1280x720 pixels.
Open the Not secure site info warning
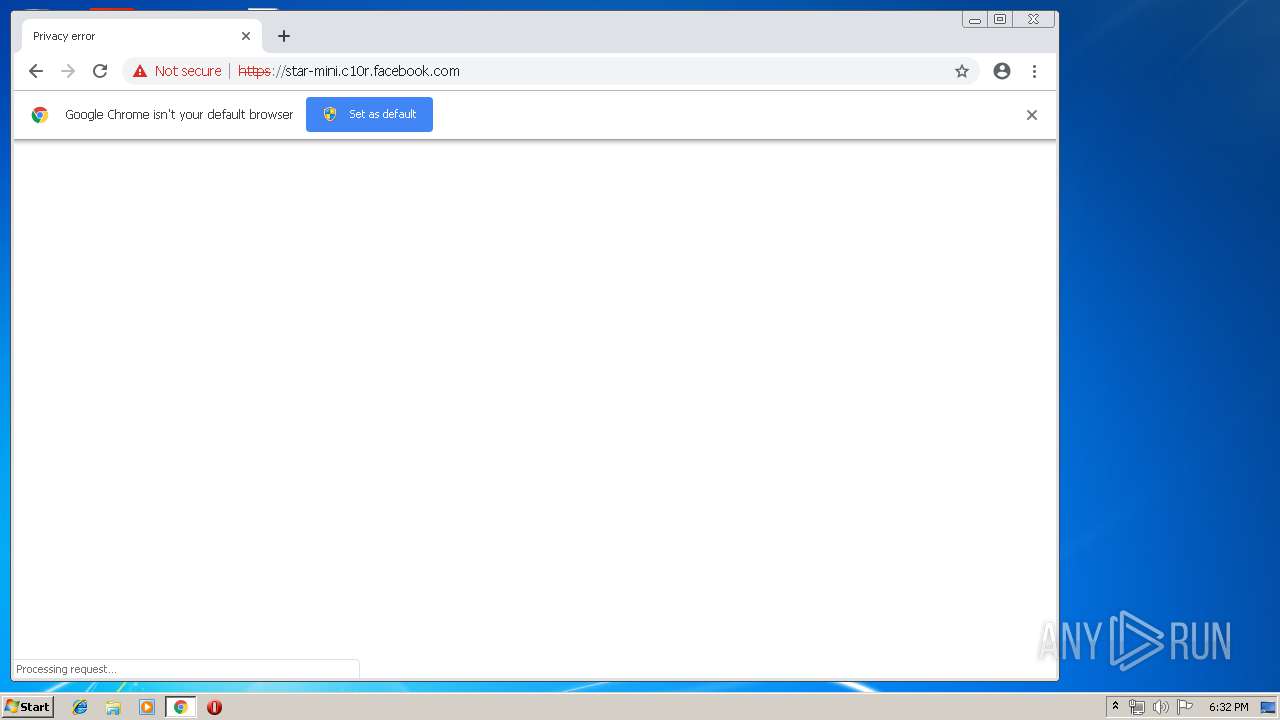click(177, 71)
